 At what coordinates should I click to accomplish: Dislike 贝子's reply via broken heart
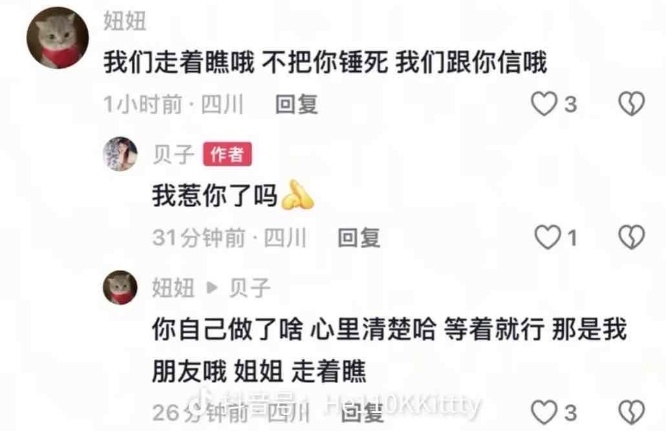tap(632, 237)
